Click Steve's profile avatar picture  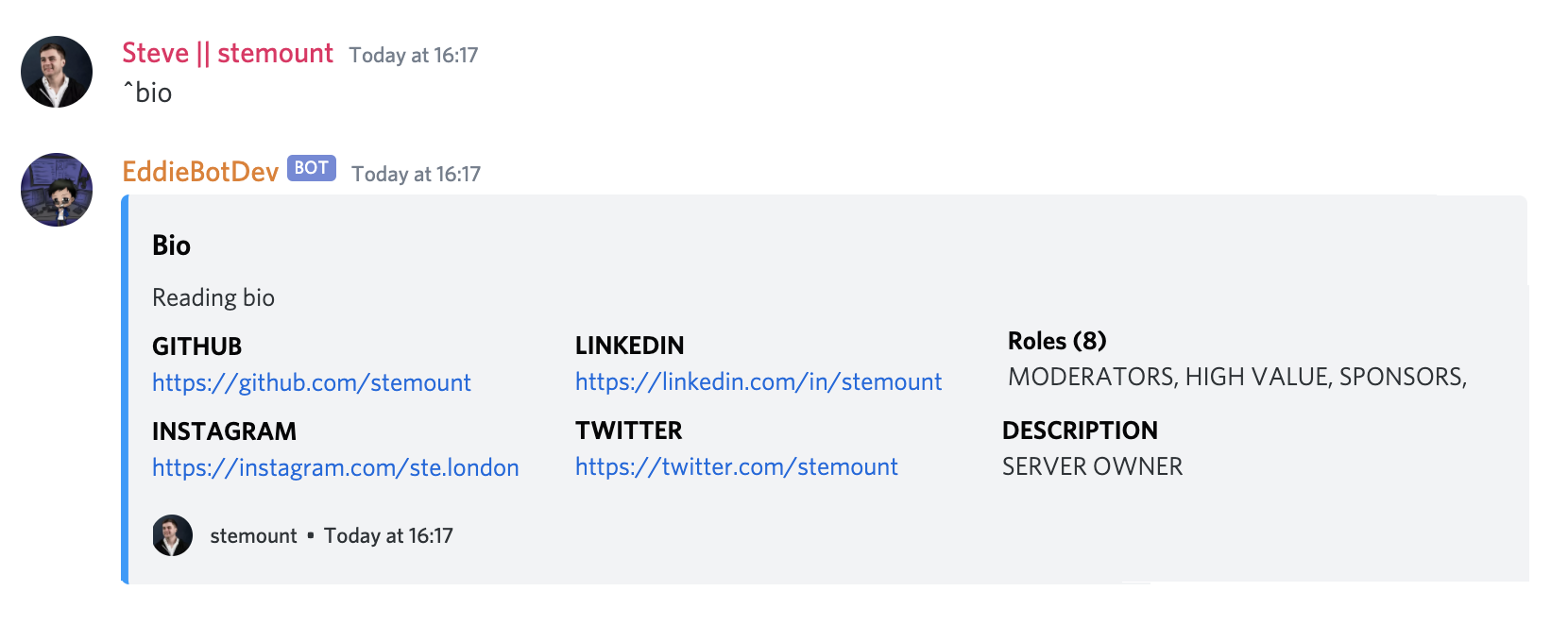pyautogui.click(x=57, y=72)
